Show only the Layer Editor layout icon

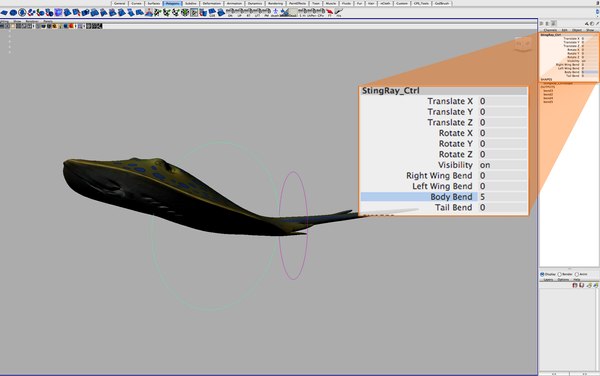click(547, 23)
